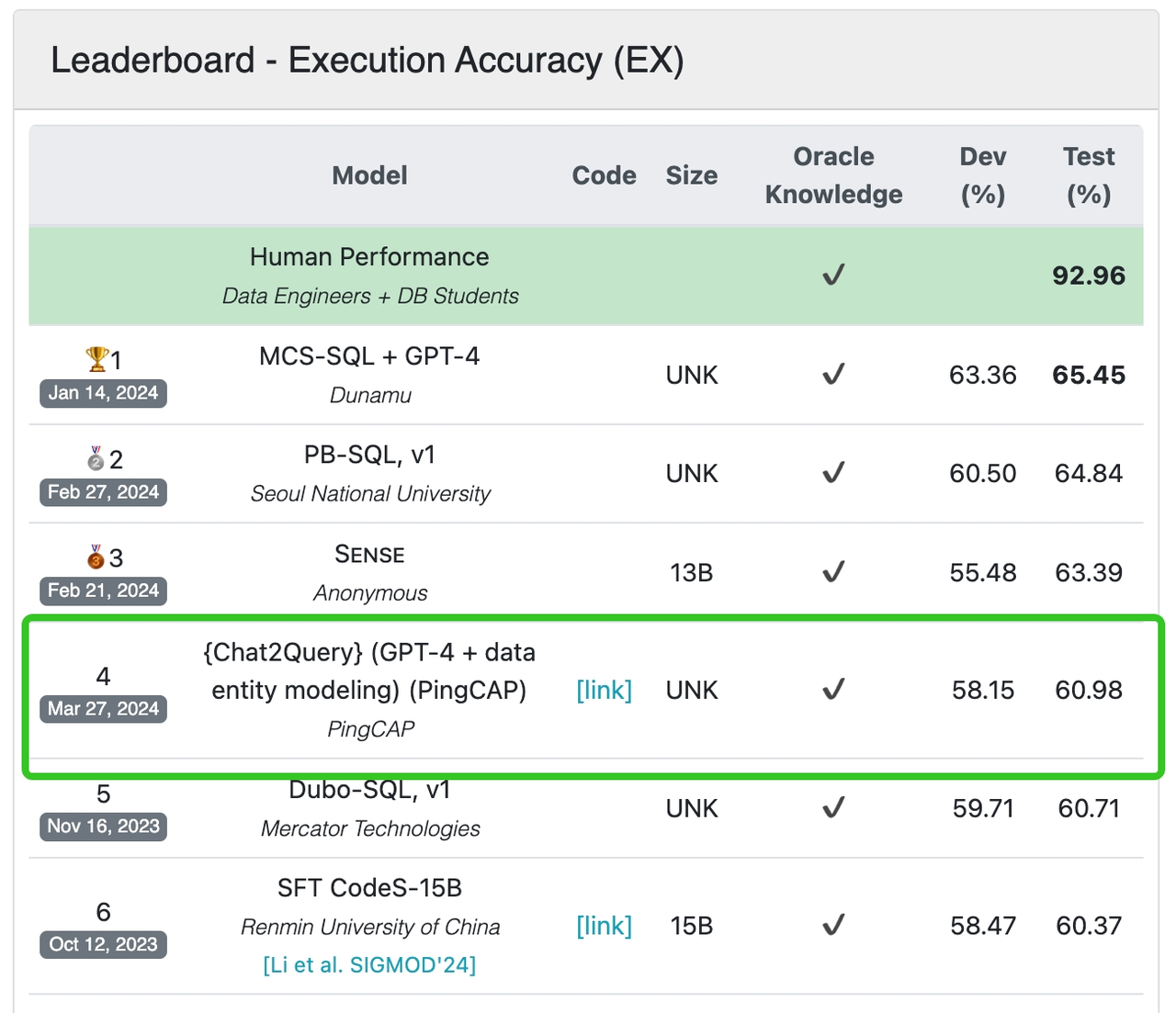1176x1013 pixels.
Task: Click the 55.48 dev score
Action: [x=983, y=572]
